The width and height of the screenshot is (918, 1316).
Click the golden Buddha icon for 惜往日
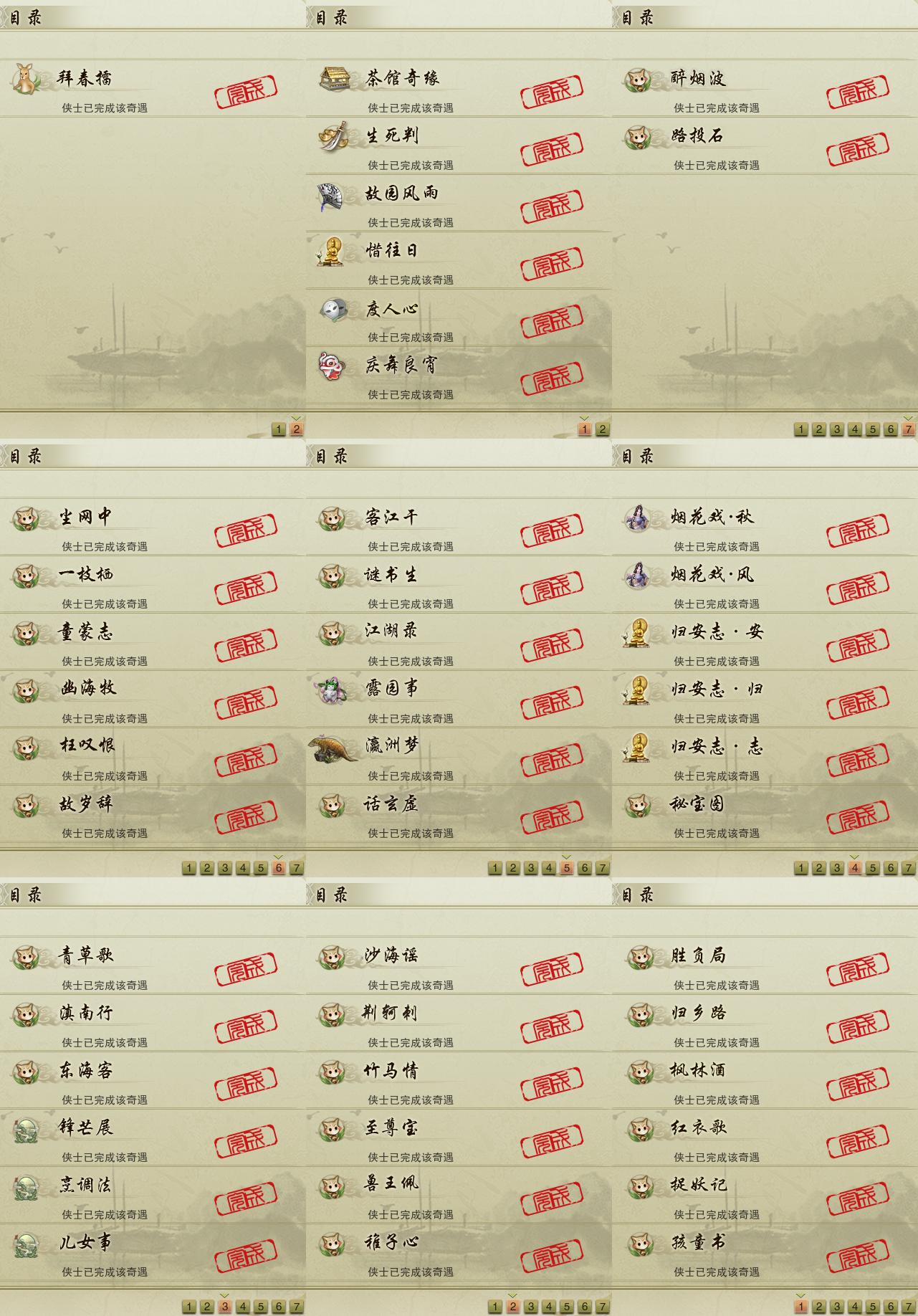point(330,252)
